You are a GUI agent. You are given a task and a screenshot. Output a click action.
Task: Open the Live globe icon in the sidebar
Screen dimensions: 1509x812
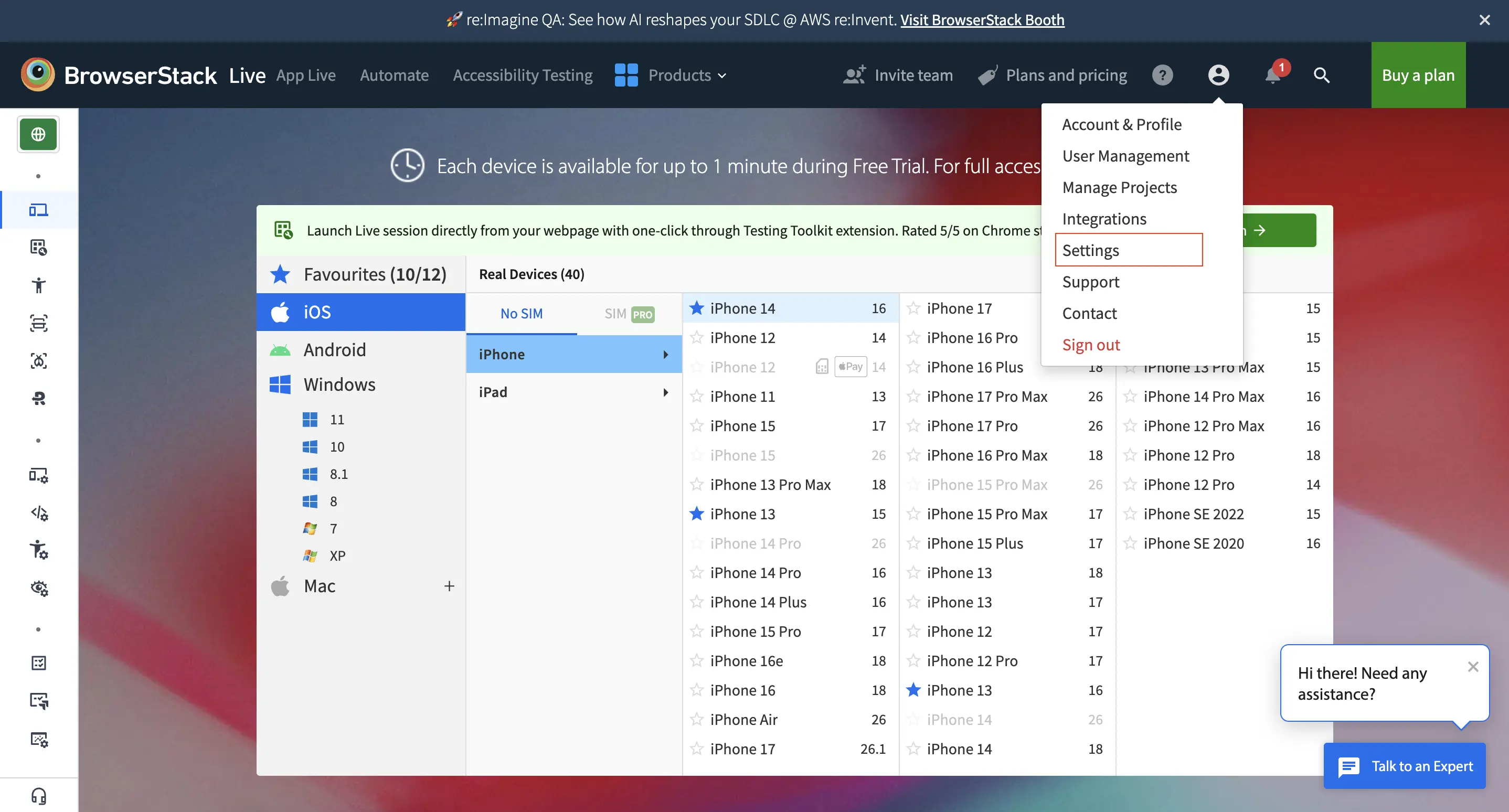(38, 133)
